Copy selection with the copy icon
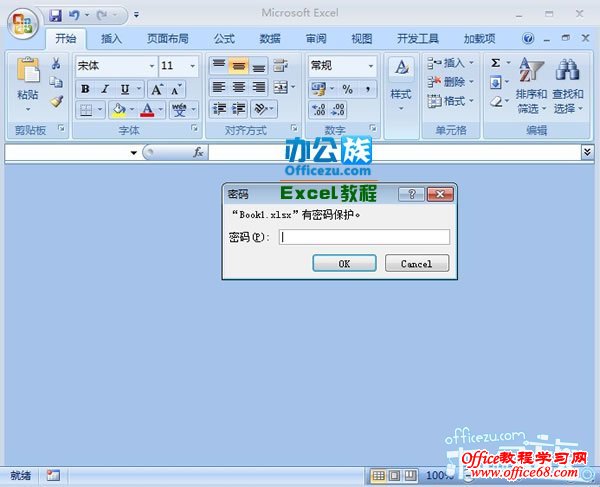The image size is (600, 487). coord(56,82)
